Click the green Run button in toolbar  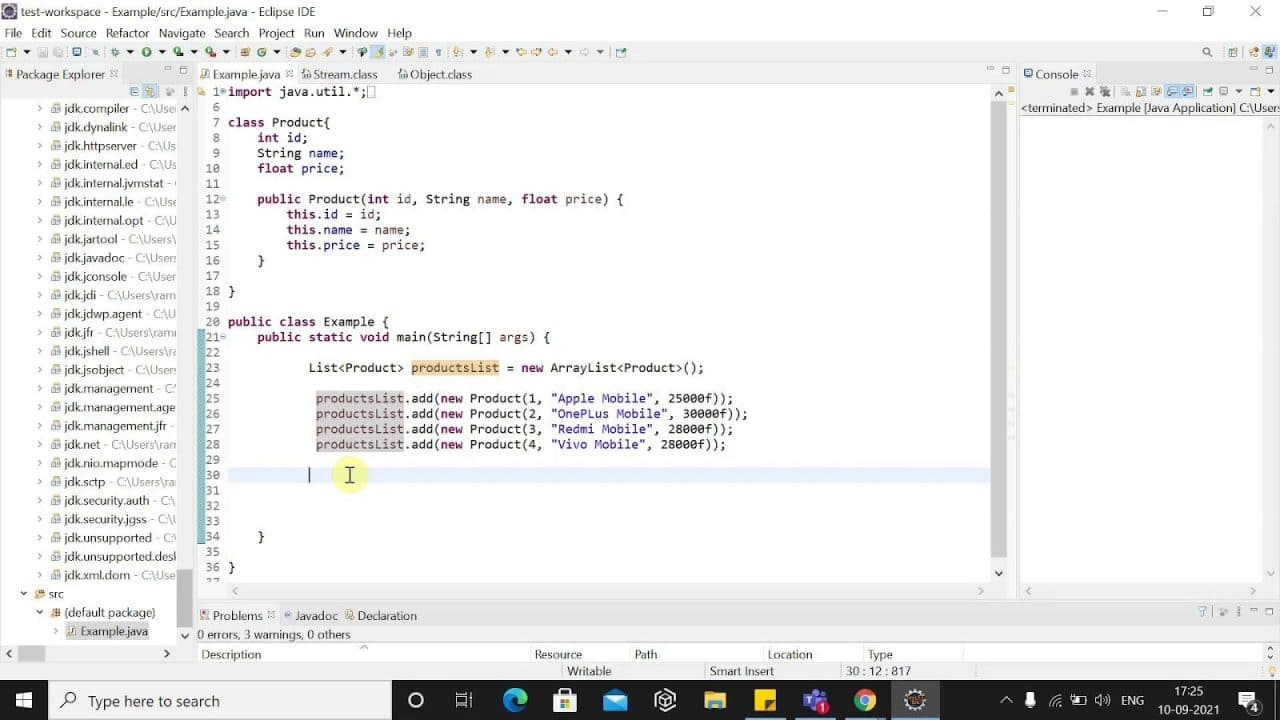coord(146,52)
